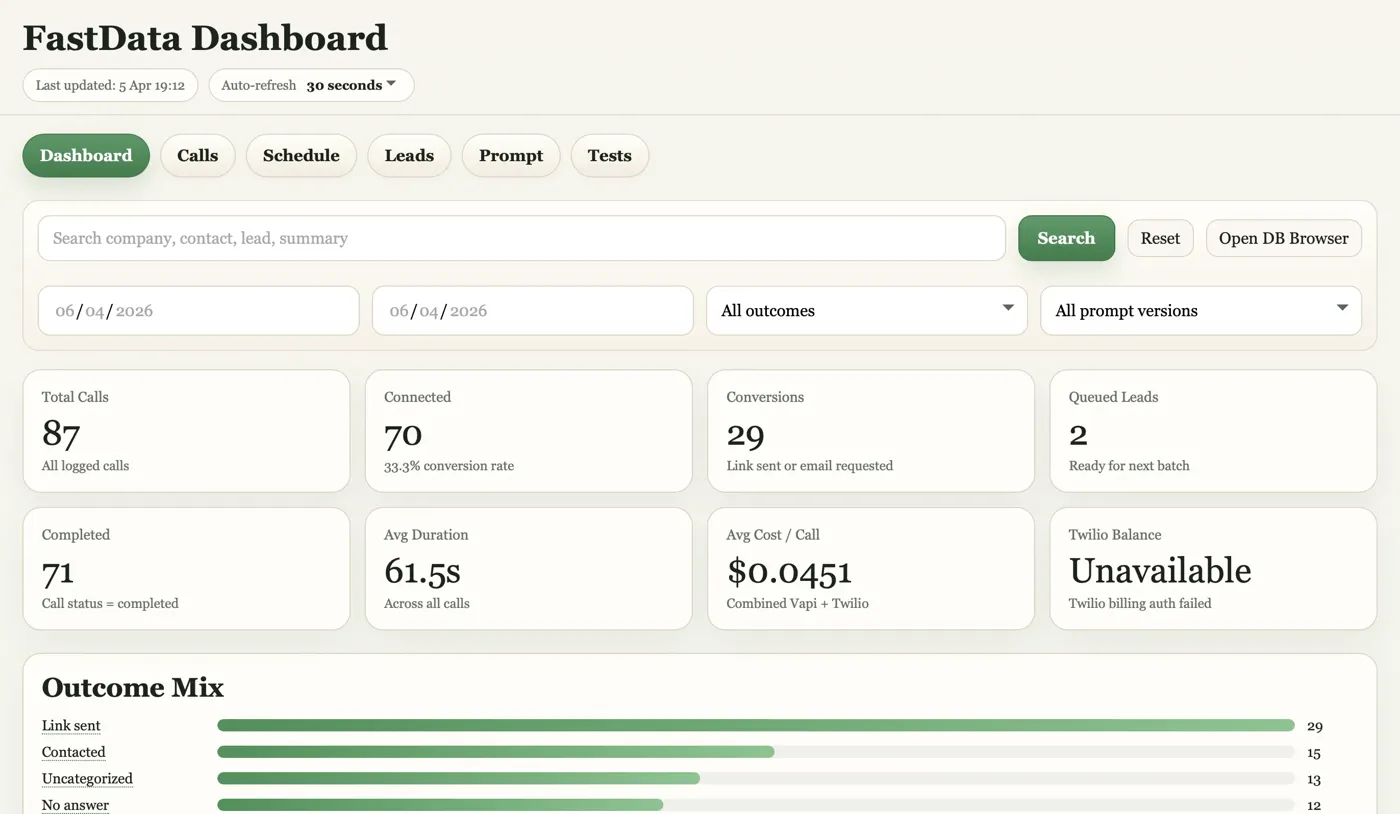Click the Uncategorized count 13
The image size is (1400, 814).
(1314, 779)
